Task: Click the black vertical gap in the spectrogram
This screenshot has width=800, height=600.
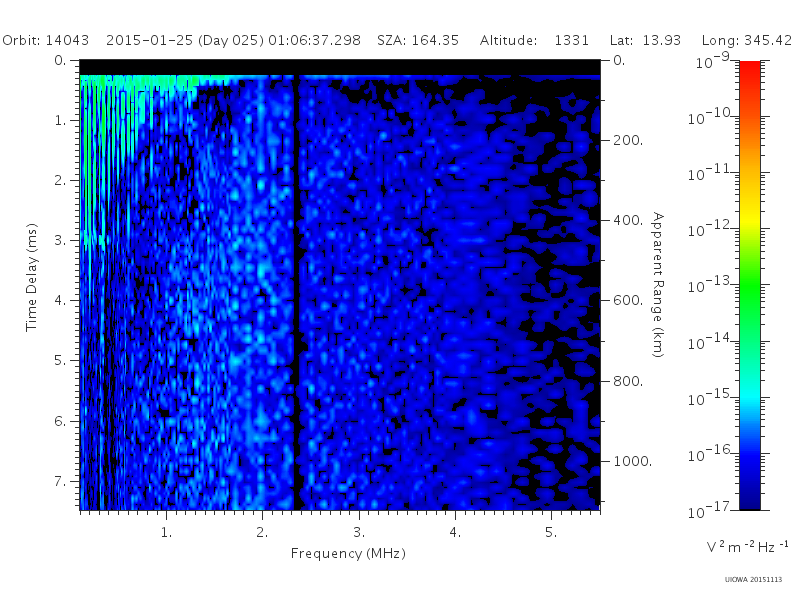Action: tap(296, 291)
